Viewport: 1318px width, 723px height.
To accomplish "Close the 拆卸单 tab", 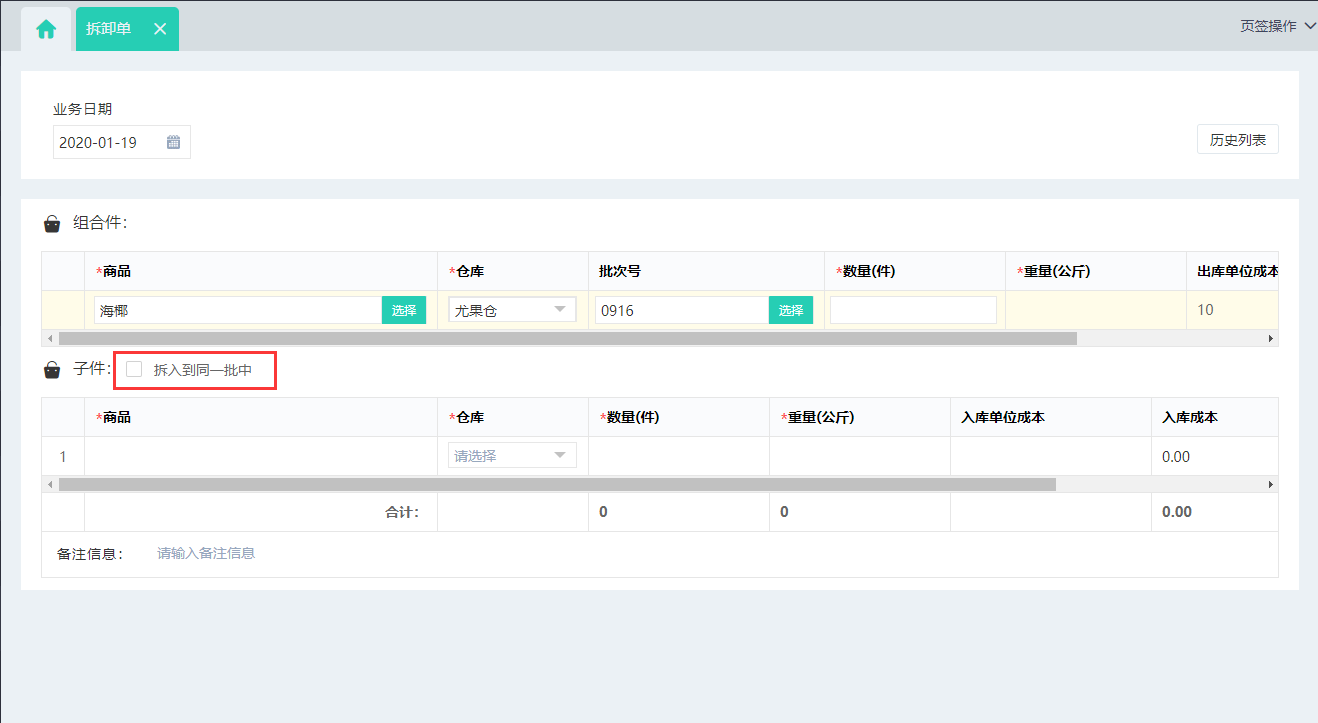I will [160, 29].
